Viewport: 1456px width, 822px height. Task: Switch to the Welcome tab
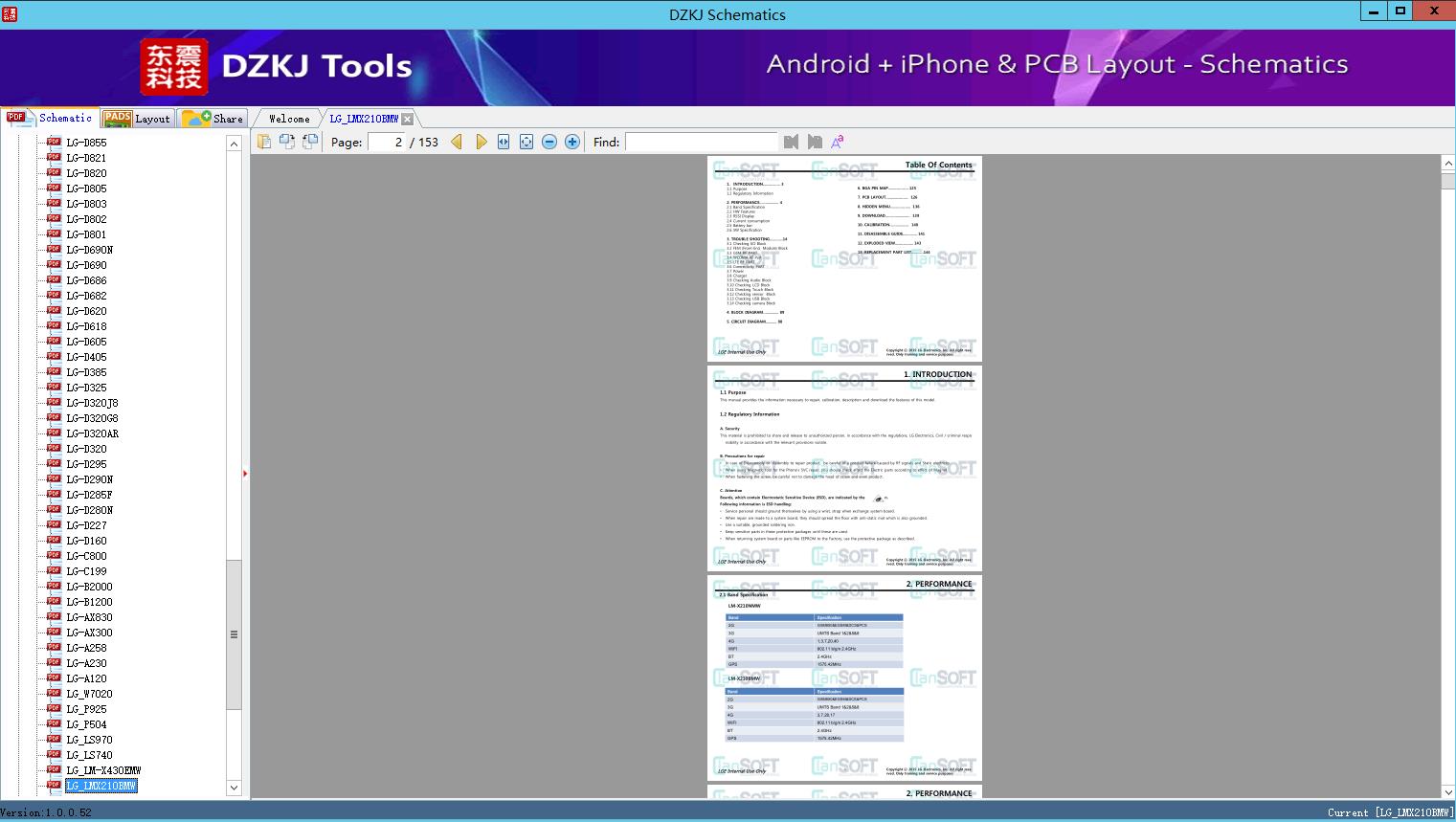(x=289, y=119)
